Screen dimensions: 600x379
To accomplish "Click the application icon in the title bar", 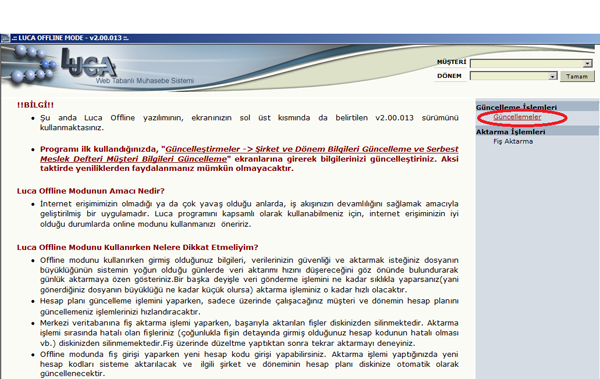I will click(x=5, y=38).
